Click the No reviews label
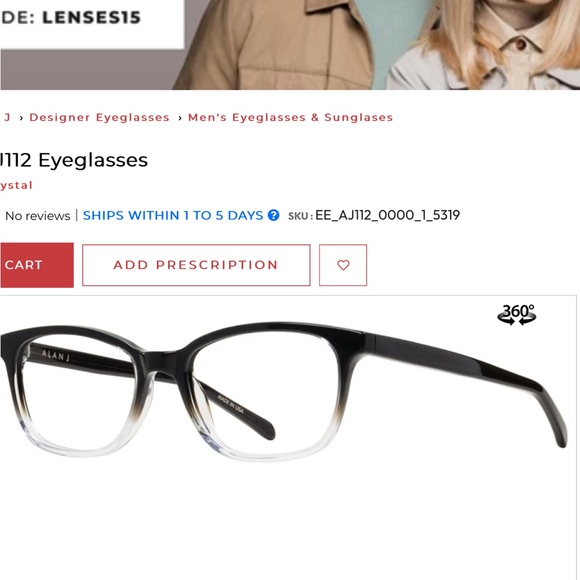Screen dimensions: 580x580 tap(37, 216)
